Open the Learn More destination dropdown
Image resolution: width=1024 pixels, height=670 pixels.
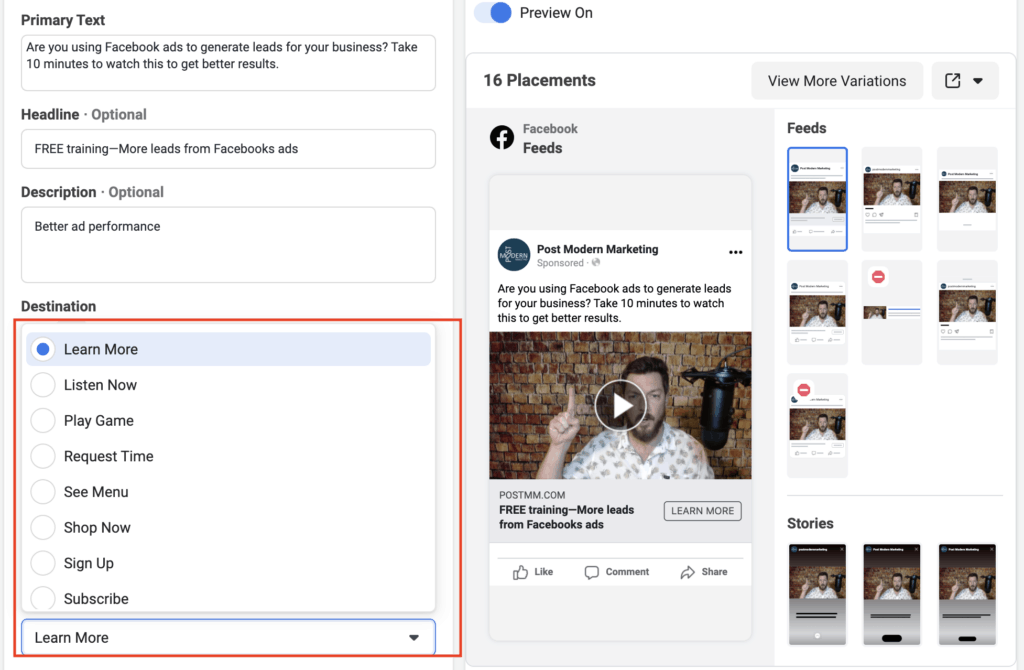228,637
